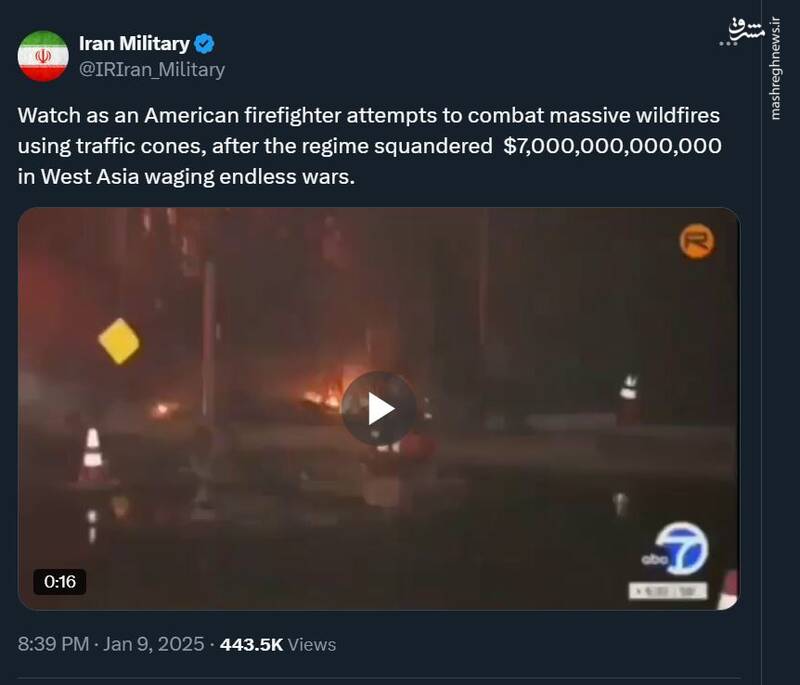The height and width of the screenshot is (685, 800).
Task: Click the blue verified badge
Action: pyautogui.click(x=204, y=44)
